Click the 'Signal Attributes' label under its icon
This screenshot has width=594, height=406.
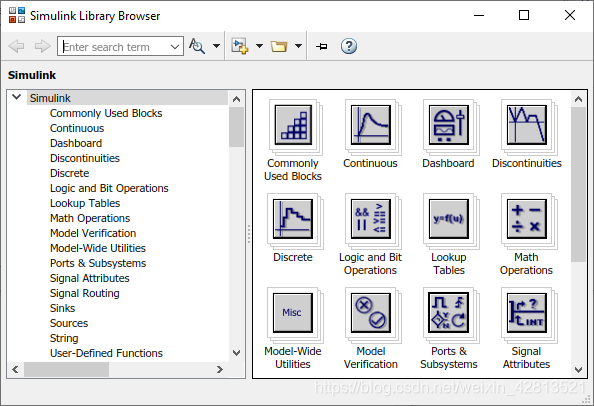click(x=526, y=358)
